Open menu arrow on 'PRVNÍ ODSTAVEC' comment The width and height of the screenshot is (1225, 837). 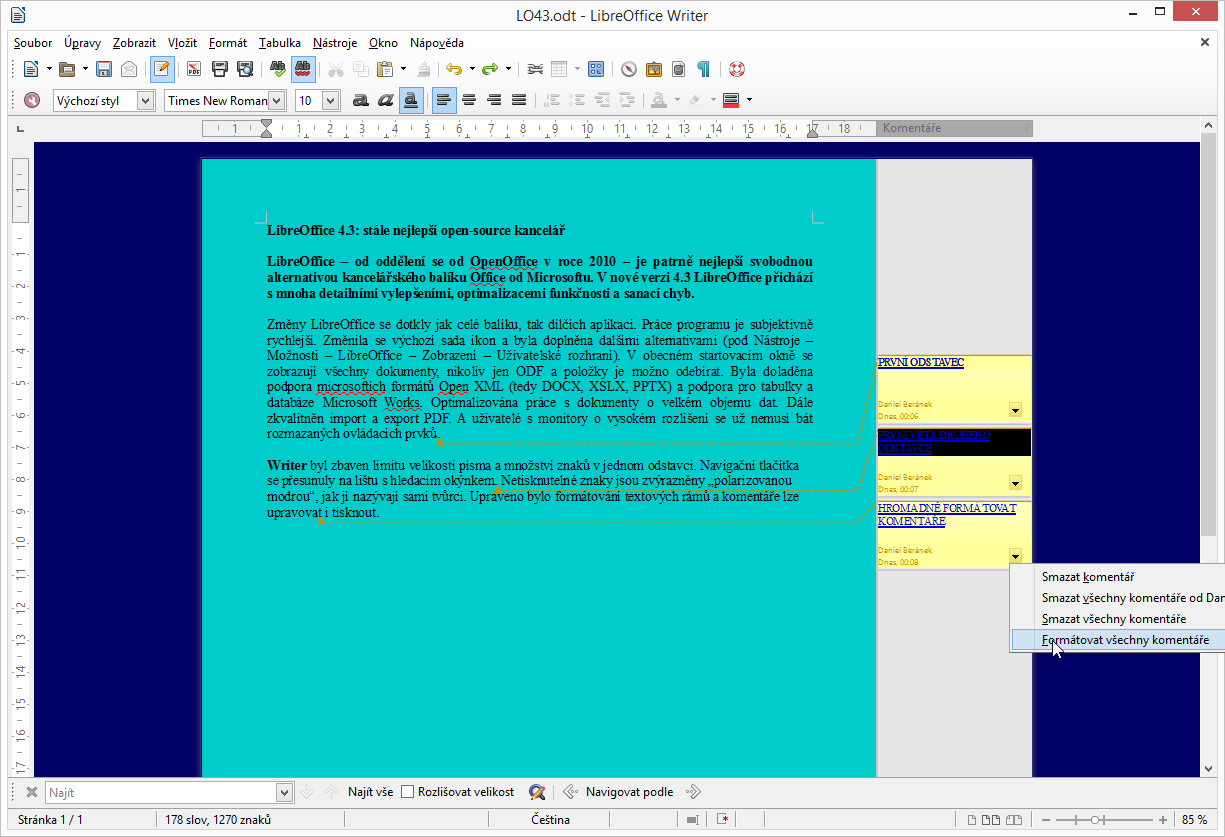1015,409
